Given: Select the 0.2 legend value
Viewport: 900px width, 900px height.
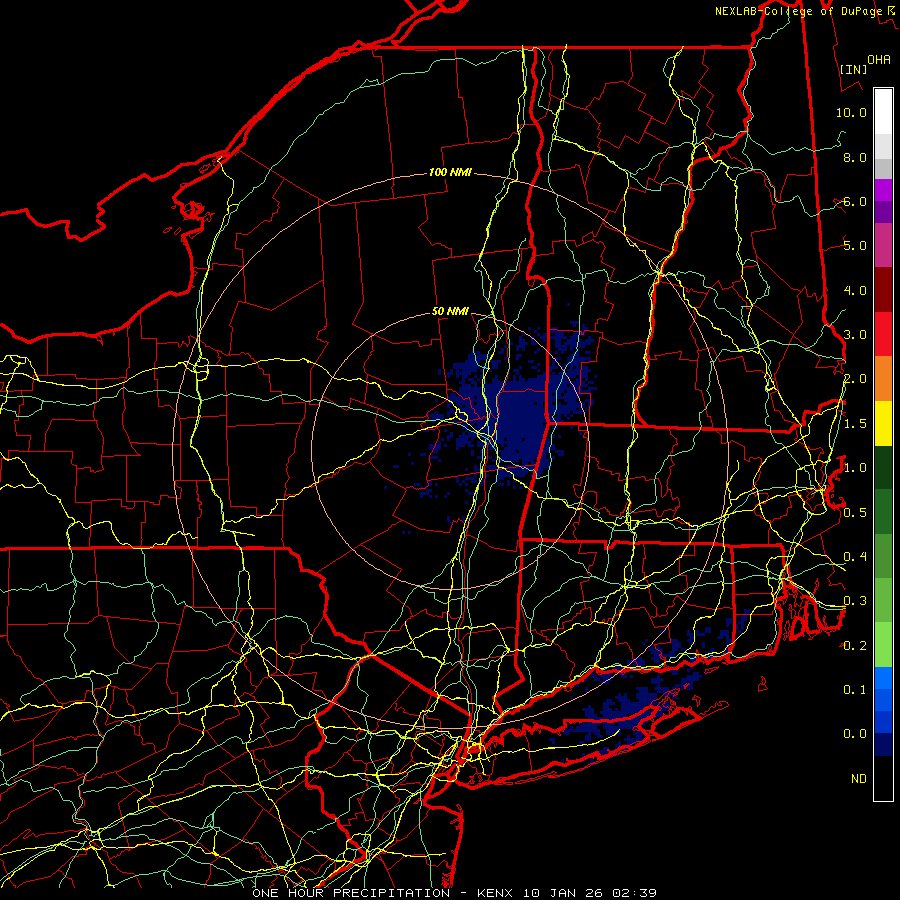Looking at the screenshot, I should 855,646.
